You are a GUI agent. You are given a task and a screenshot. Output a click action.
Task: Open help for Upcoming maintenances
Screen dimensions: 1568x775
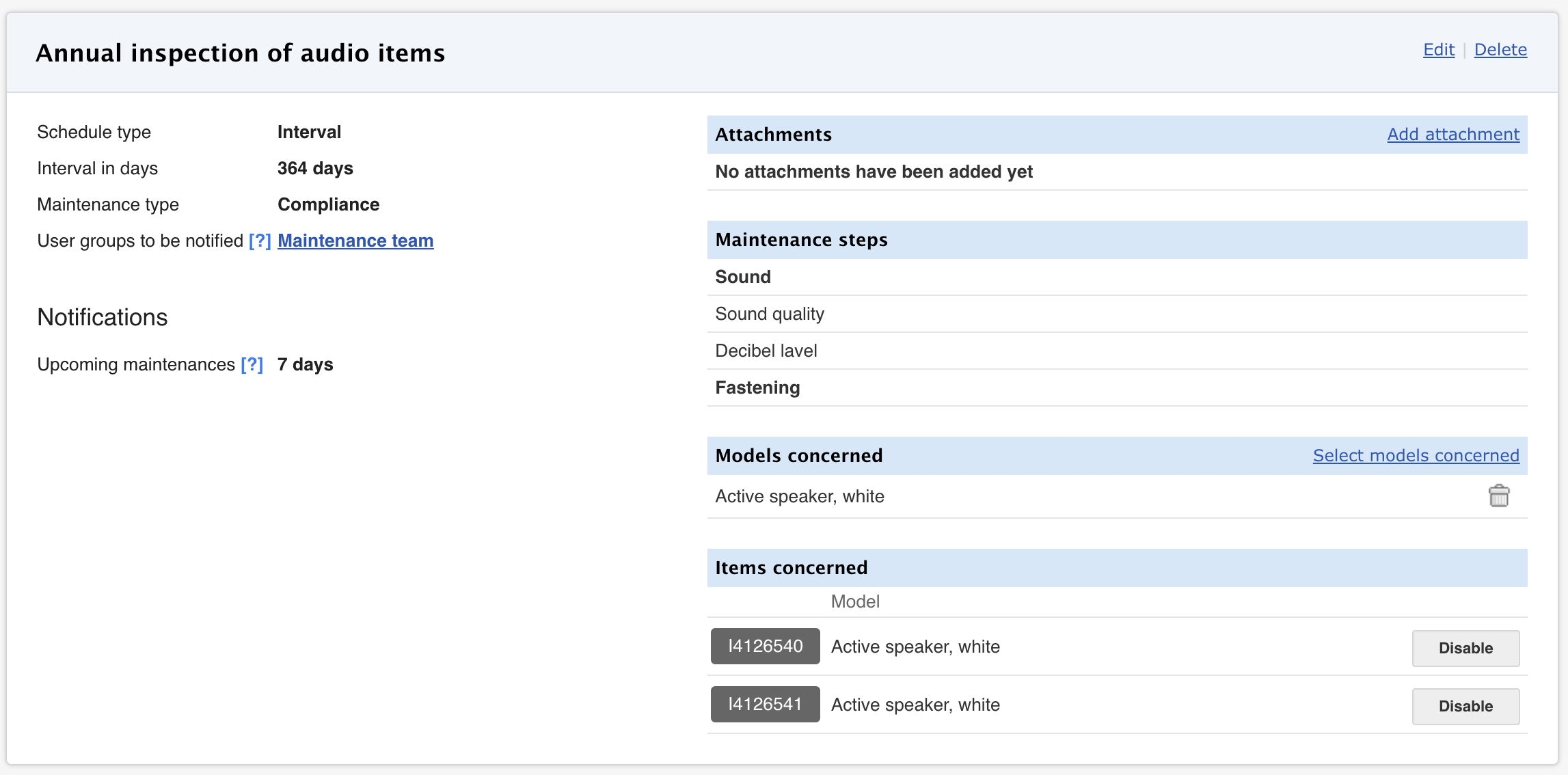point(252,365)
